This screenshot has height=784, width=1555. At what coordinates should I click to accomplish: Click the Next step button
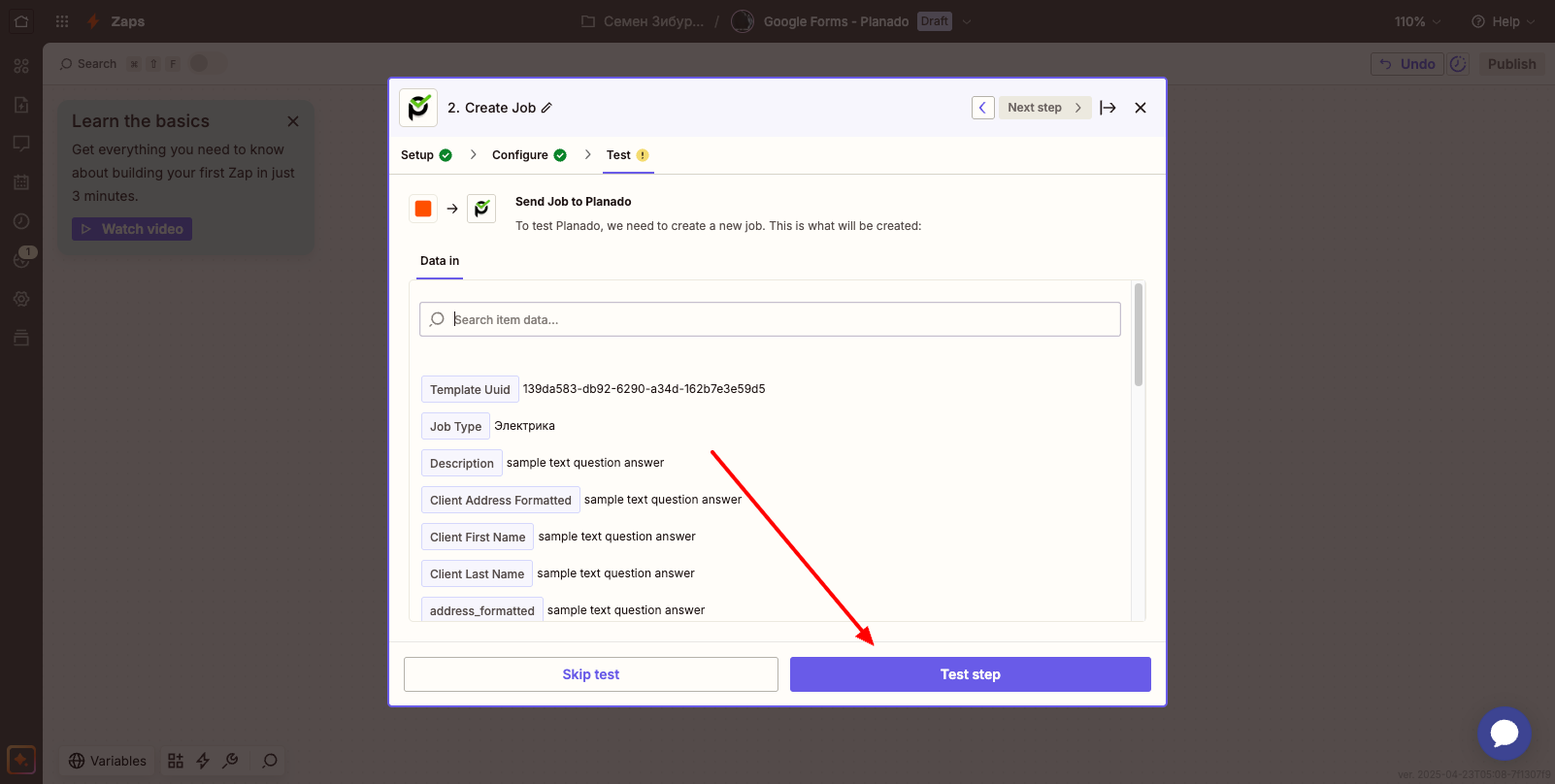click(x=1045, y=108)
